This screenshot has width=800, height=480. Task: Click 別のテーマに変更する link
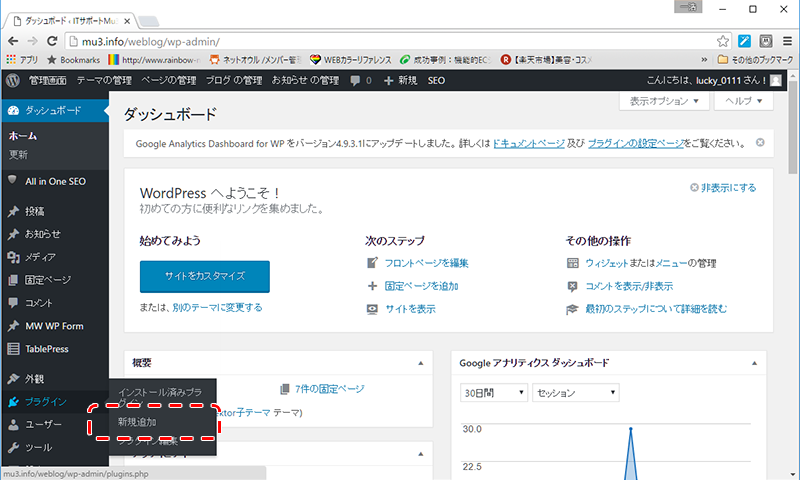[x=217, y=308]
